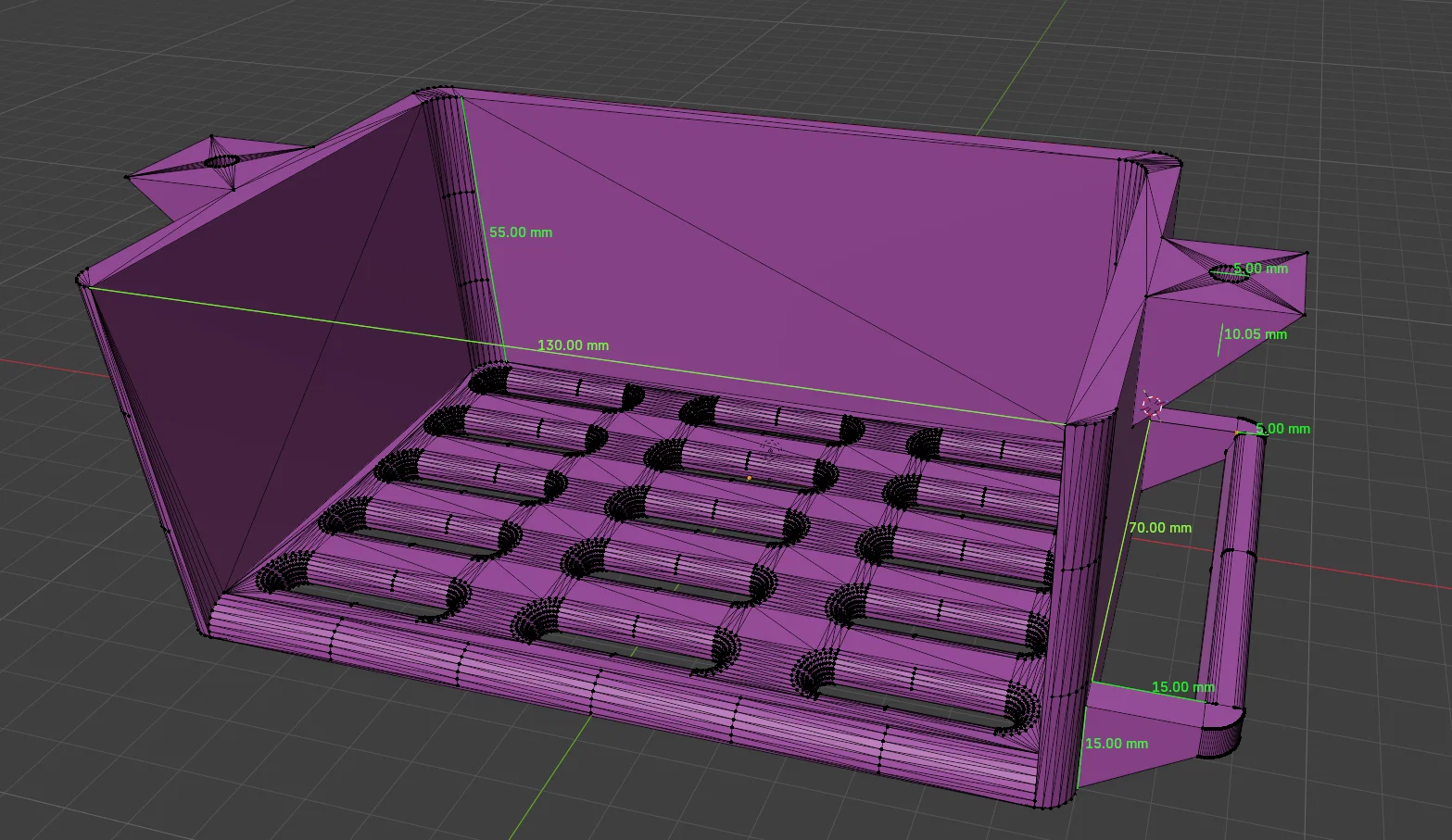Click the 15.00 mm label on the vertical corner edge
Viewport: 1452px width, 840px height.
[x=1117, y=744]
